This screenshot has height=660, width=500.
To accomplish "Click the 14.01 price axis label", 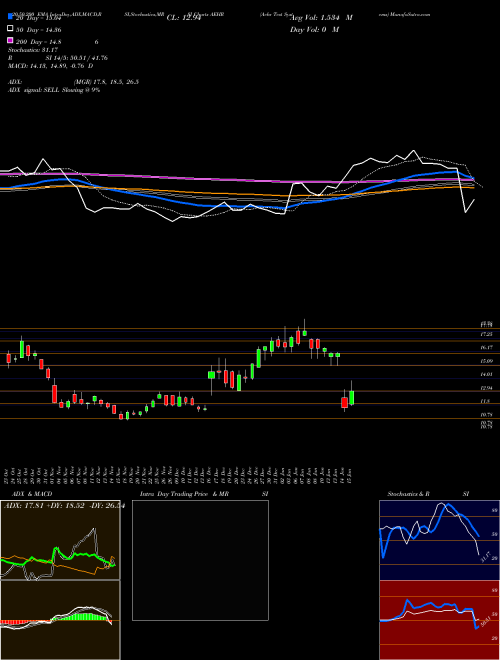I will [487, 374].
